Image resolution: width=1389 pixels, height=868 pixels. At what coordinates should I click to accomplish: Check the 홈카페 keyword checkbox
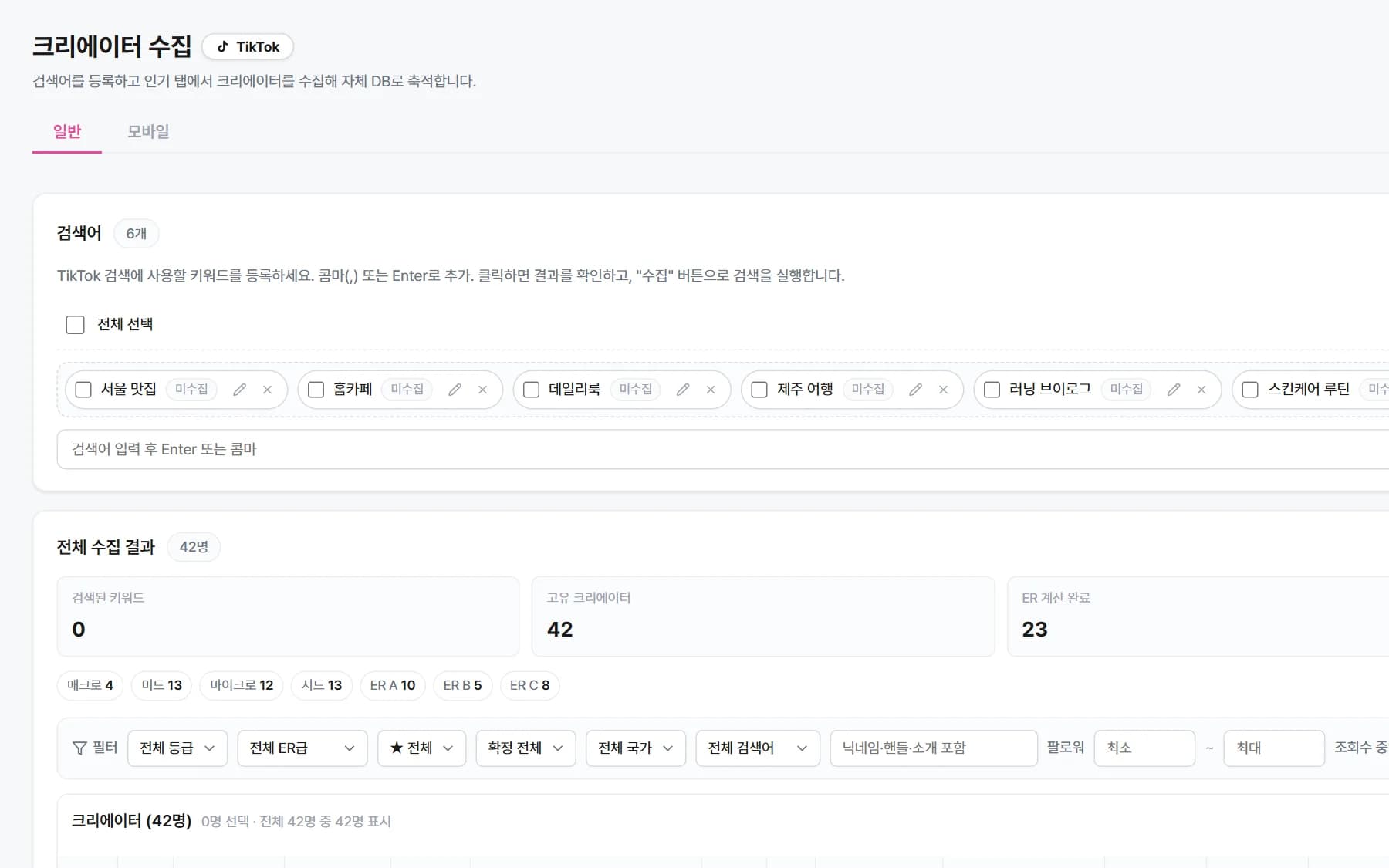316,390
